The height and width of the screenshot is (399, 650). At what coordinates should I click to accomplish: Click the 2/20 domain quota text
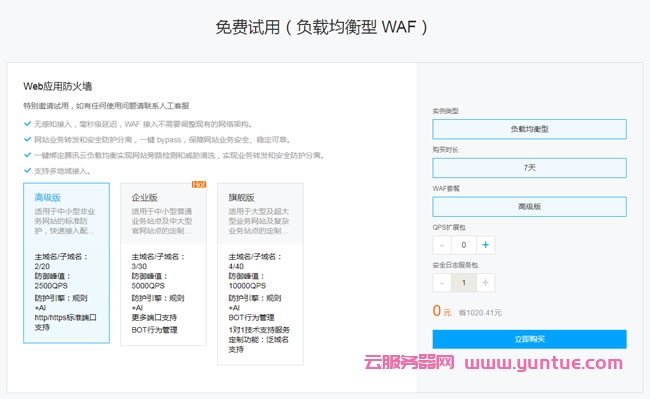[x=42, y=266]
